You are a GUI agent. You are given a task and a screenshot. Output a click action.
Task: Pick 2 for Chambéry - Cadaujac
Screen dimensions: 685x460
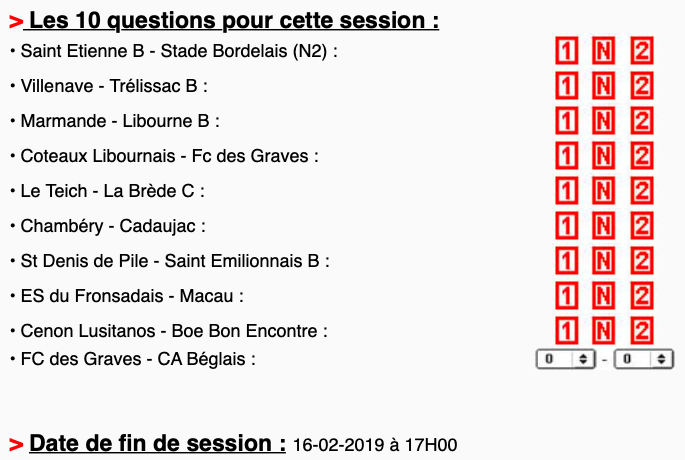tap(642, 226)
